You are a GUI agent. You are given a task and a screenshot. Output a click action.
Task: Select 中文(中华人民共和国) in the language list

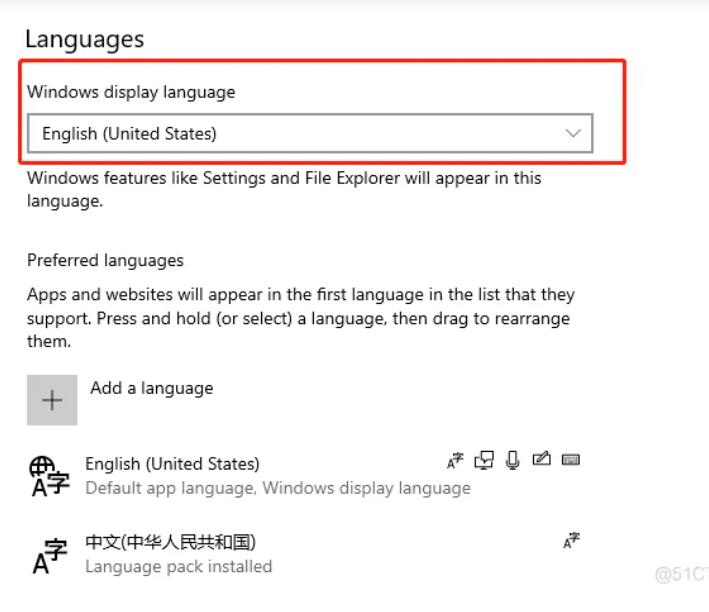click(x=170, y=543)
